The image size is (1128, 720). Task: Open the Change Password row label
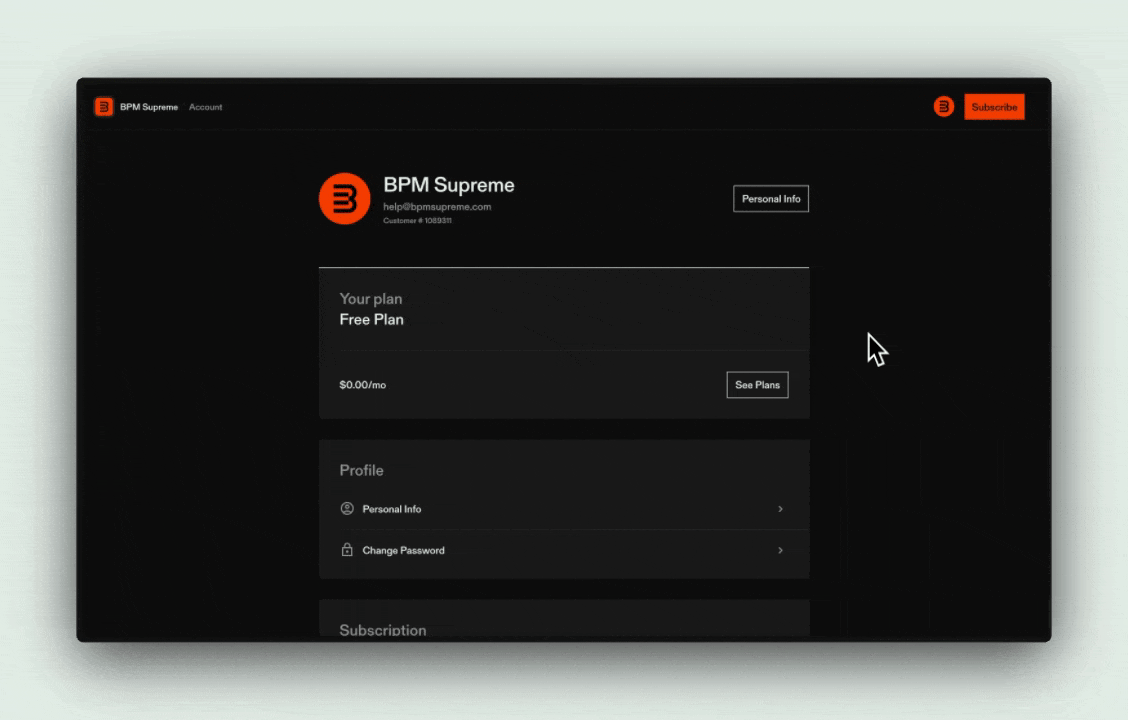(x=404, y=550)
